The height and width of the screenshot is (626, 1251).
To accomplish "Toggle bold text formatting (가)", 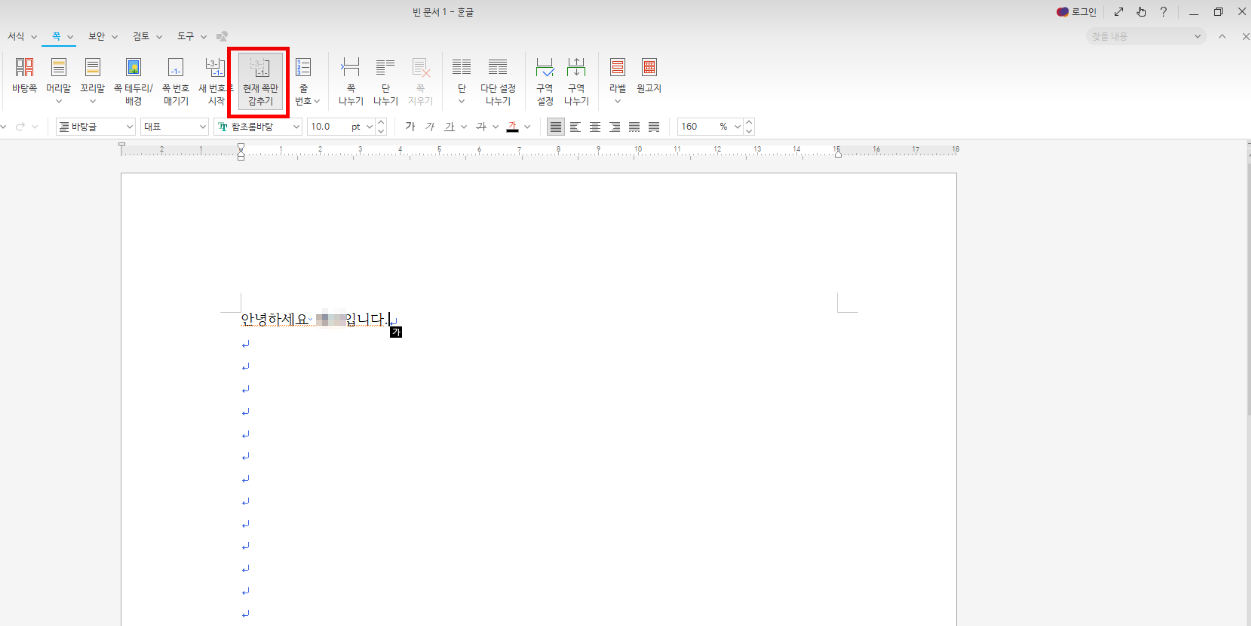I will pyautogui.click(x=410, y=127).
